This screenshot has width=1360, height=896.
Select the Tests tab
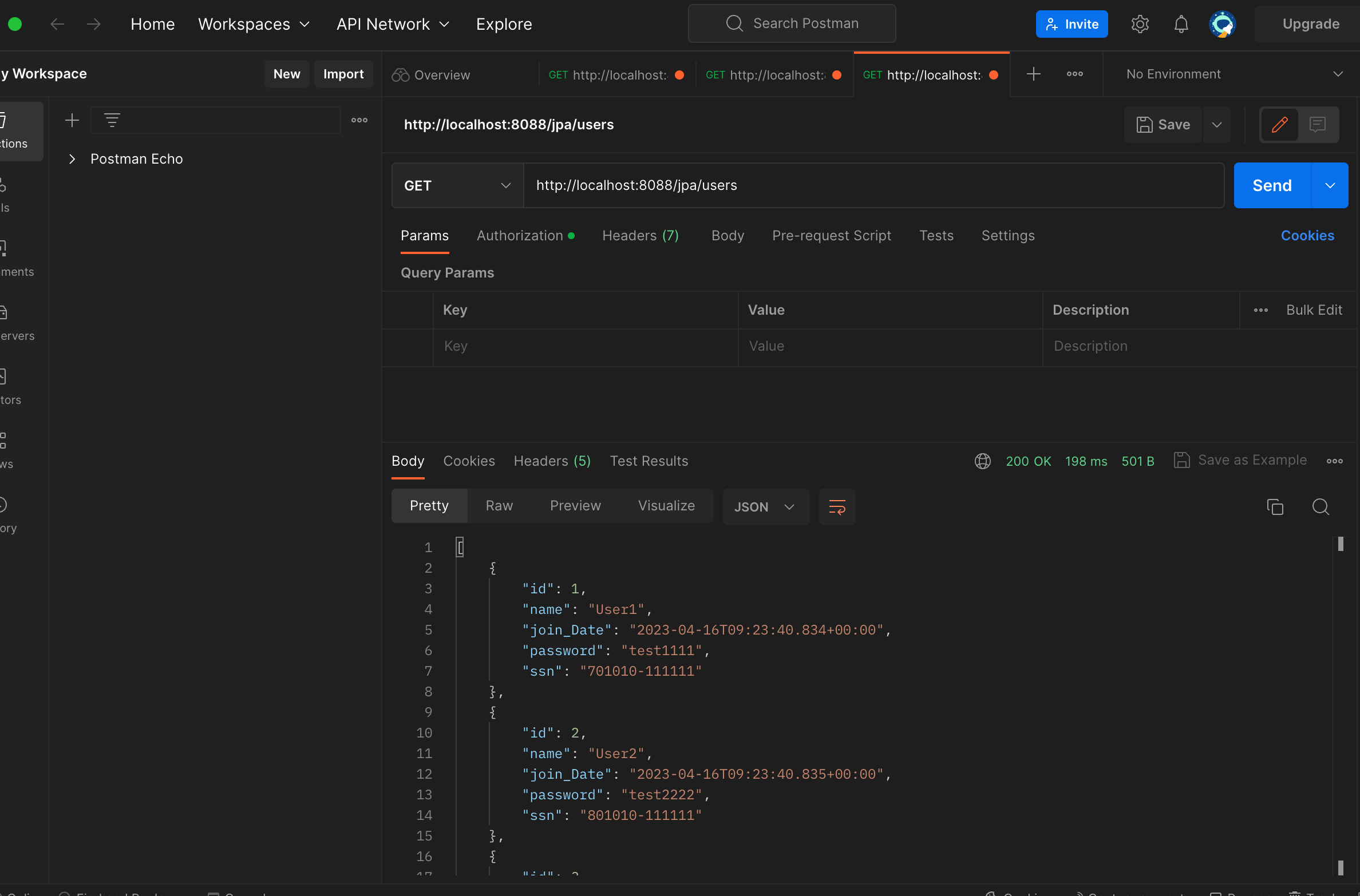pos(936,235)
